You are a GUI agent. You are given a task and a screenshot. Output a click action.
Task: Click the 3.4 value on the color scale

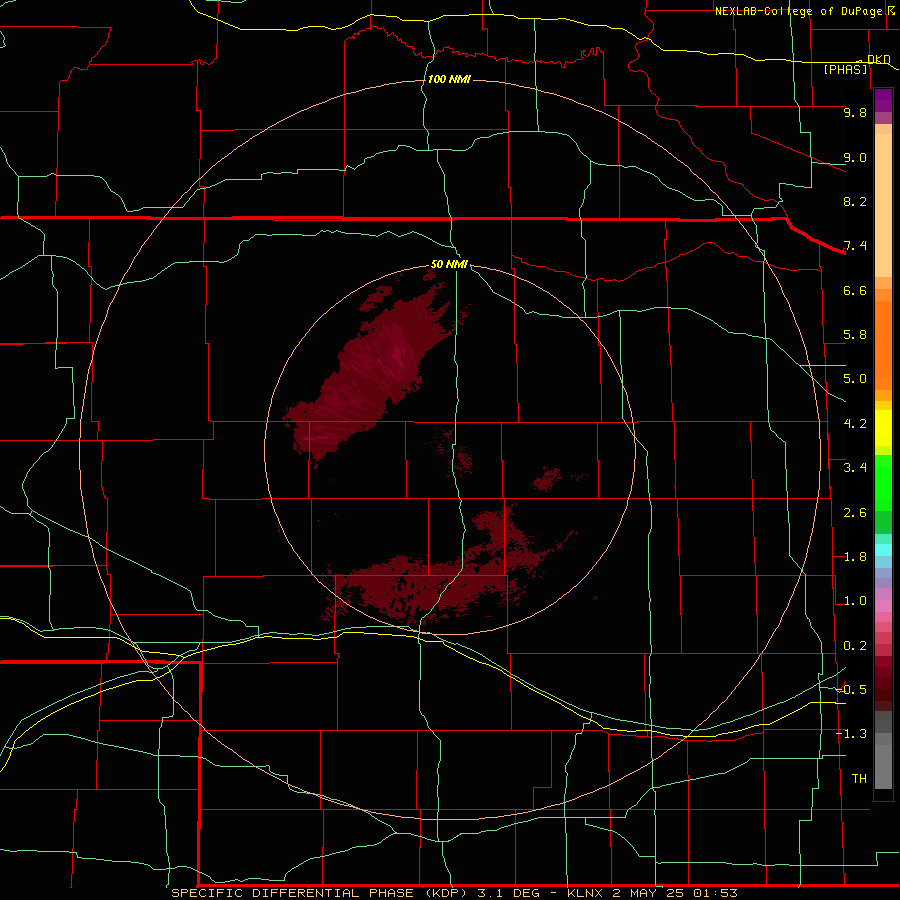pos(855,468)
